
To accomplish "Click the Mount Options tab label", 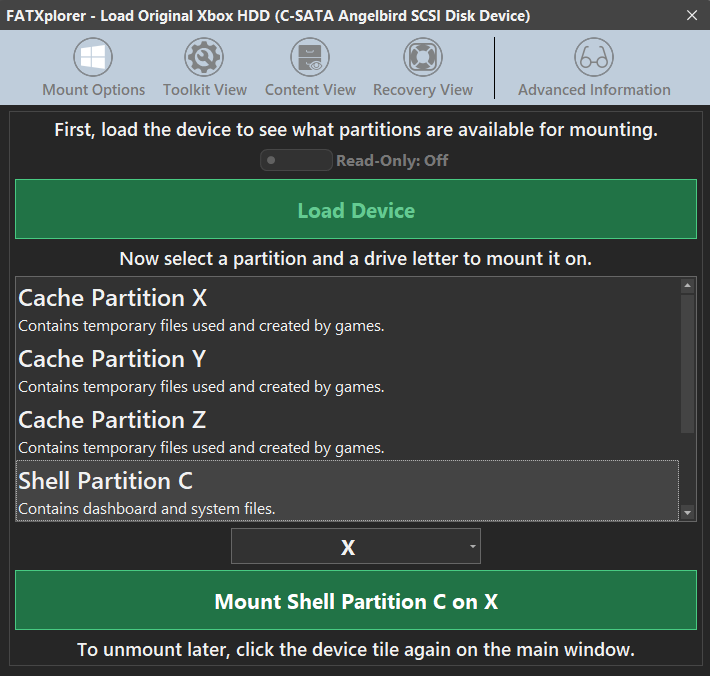I will (x=94, y=90).
